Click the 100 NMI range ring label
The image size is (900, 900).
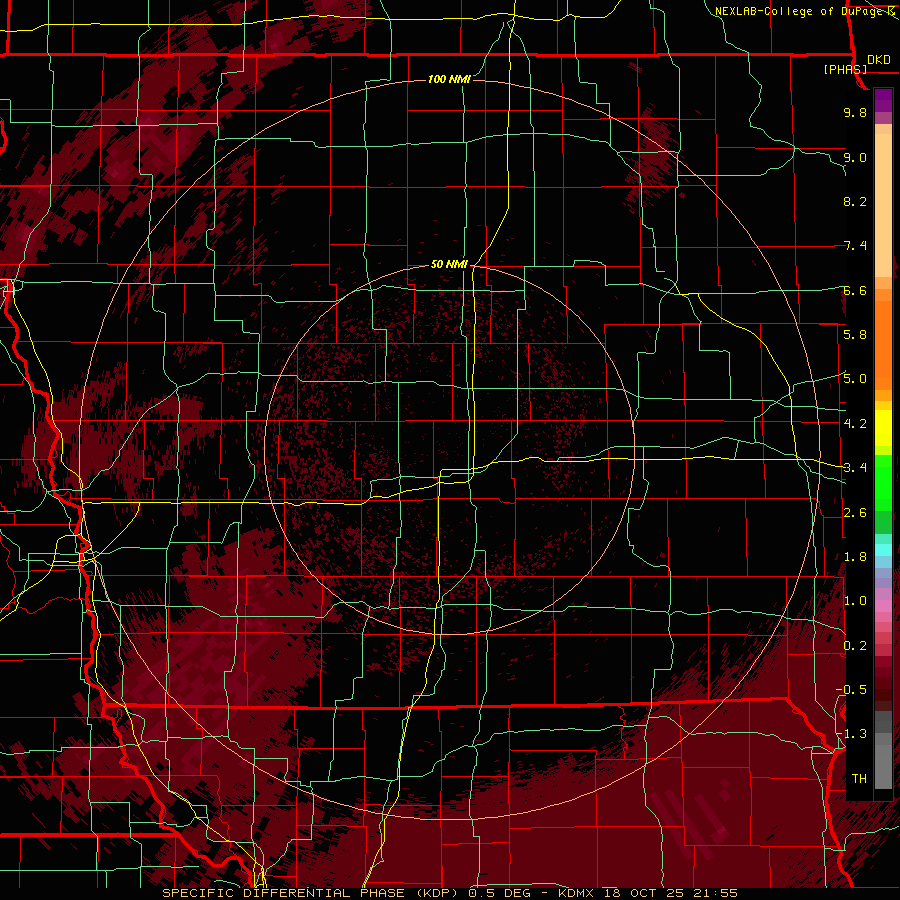[449, 79]
